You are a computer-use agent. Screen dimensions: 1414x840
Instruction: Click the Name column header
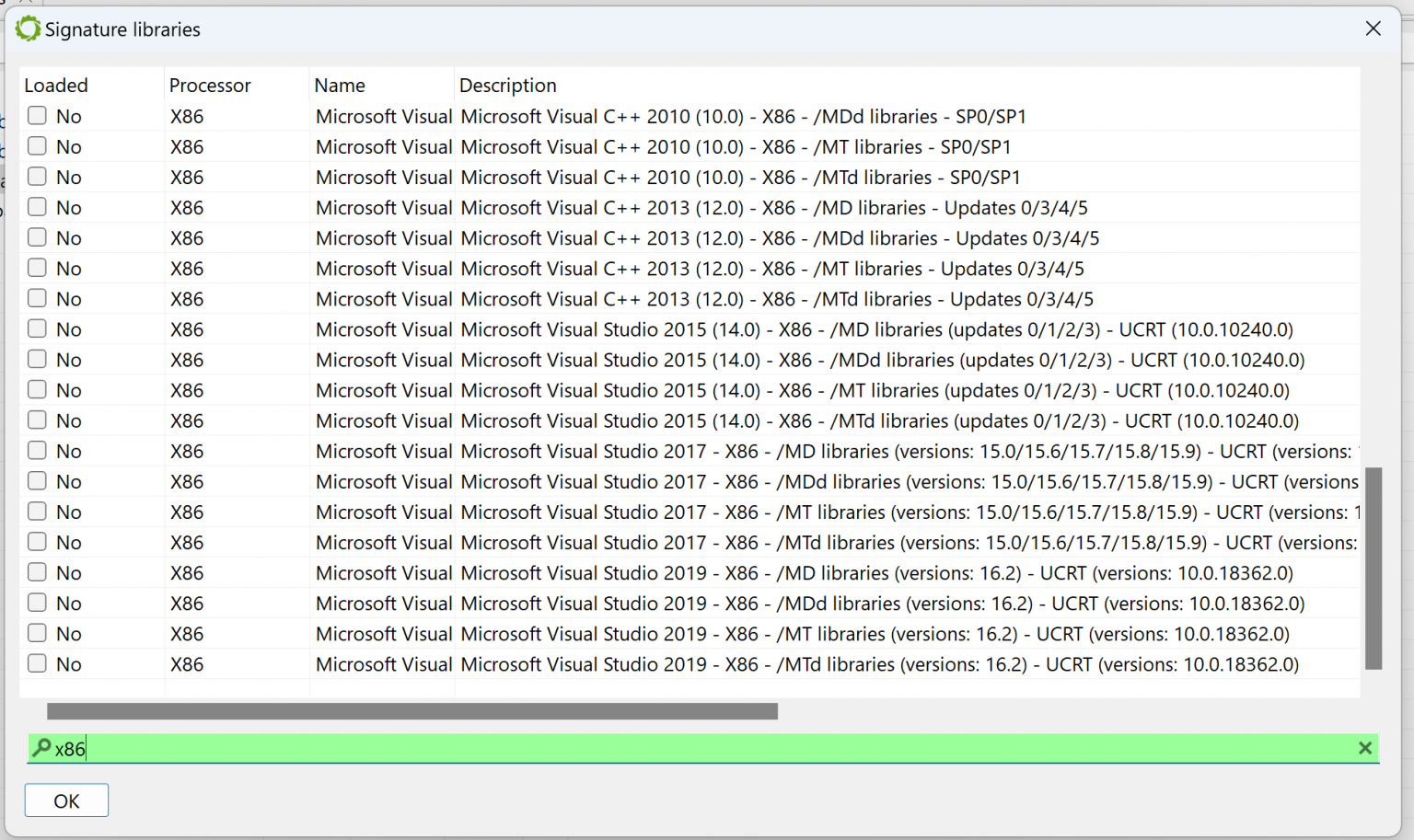coord(340,85)
